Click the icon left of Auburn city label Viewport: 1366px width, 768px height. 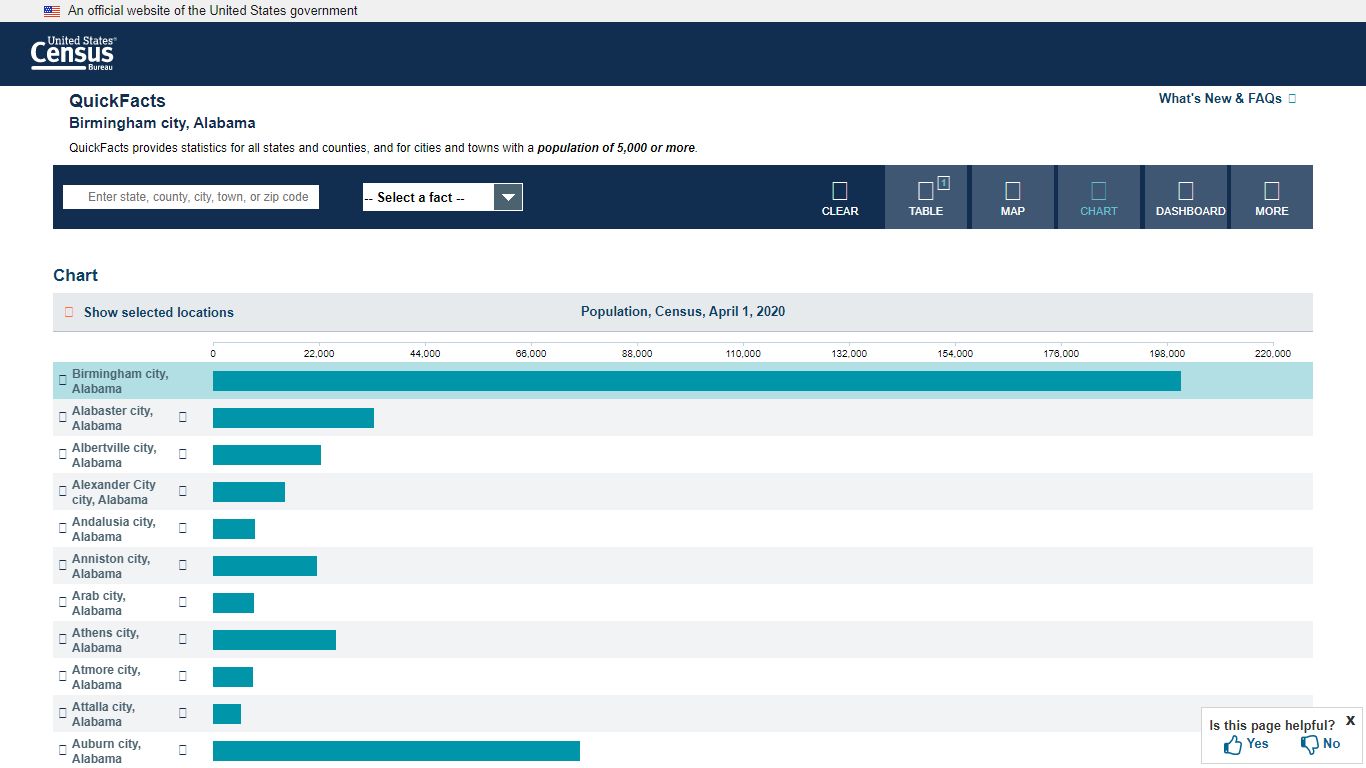63,750
